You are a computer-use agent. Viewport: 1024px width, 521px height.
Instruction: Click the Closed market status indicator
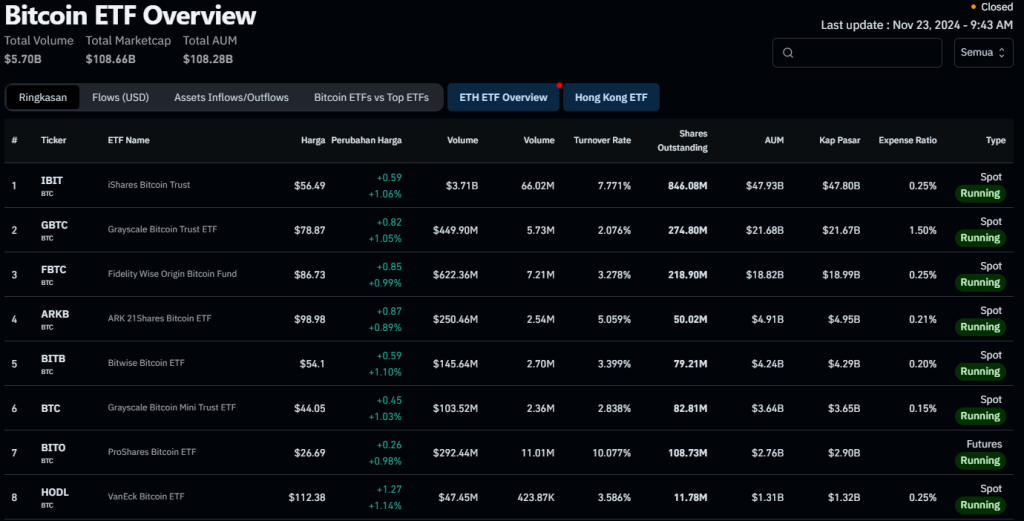[992, 7]
